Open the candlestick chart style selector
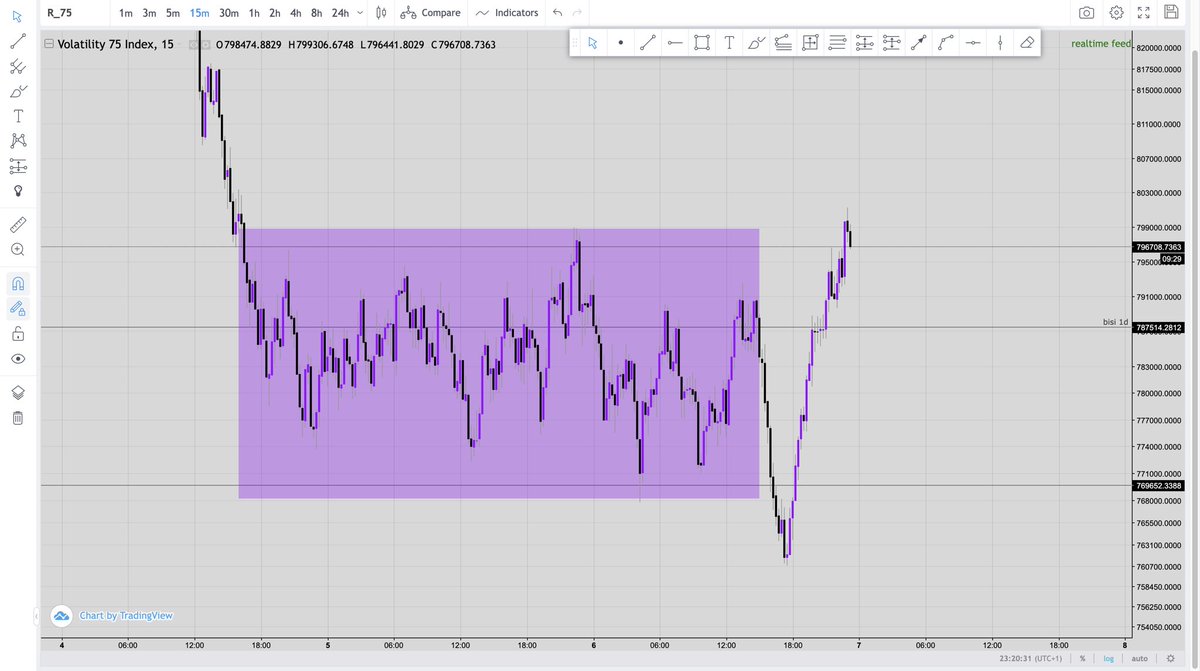This screenshot has height=671, width=1200. 380,13
